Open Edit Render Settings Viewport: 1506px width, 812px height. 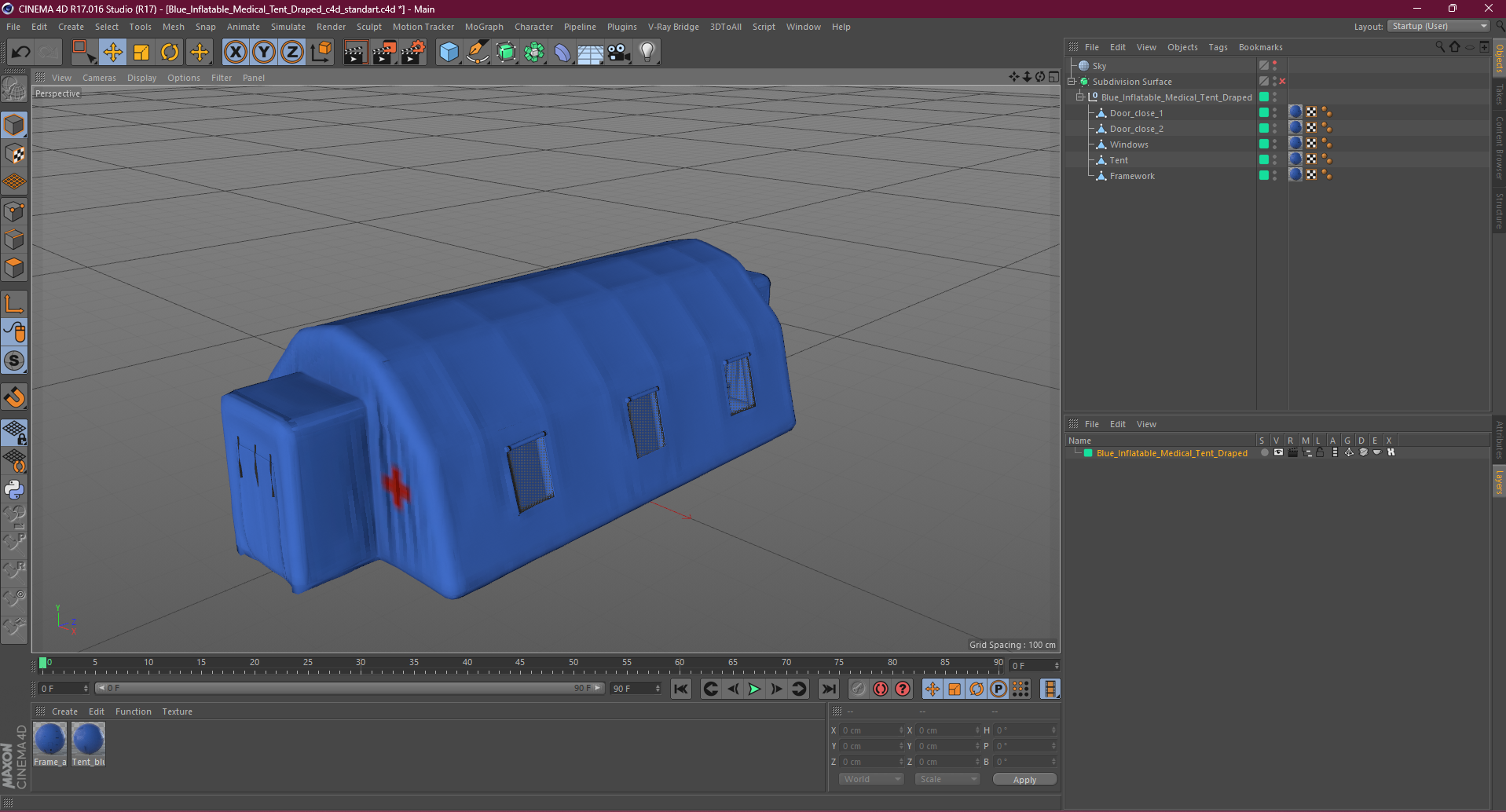[x=413, y=53]
